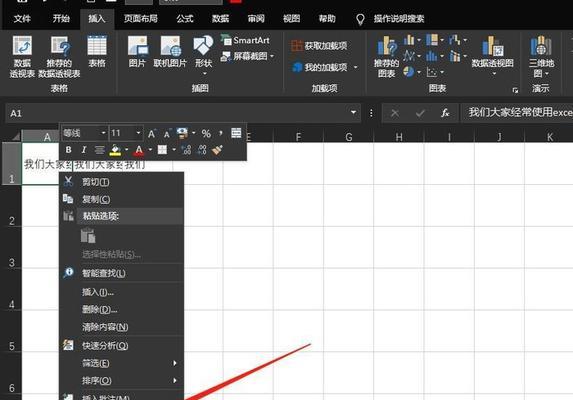Image resolution: width=573 pixels, height=400 pixels.
Task: Choose Delete (删除) from context menu
Action: tap(121, 309)
